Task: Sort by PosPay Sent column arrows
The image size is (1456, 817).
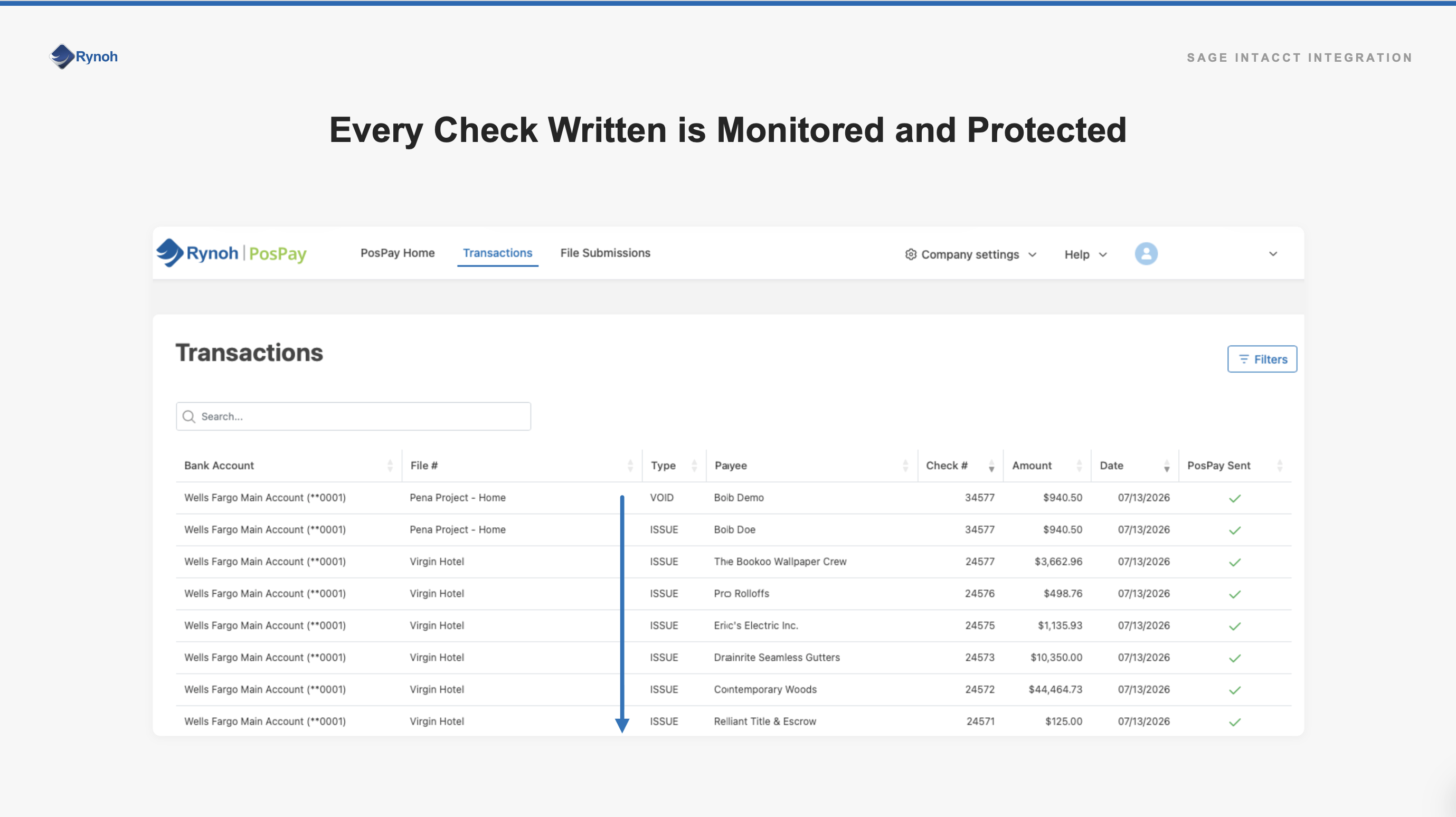Action: [1280, 465]
